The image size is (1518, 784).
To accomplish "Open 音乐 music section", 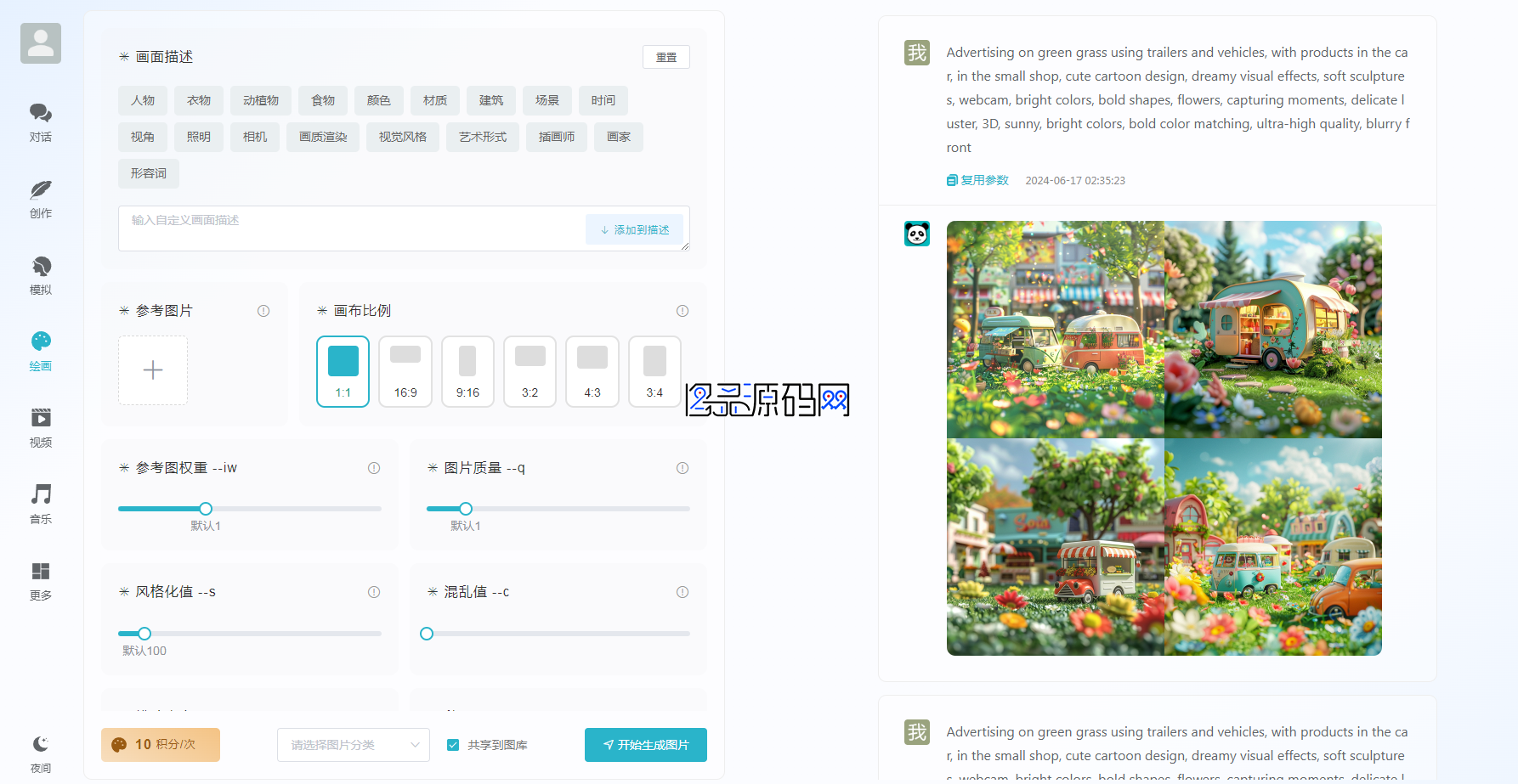I will click(x=41, y=505).
